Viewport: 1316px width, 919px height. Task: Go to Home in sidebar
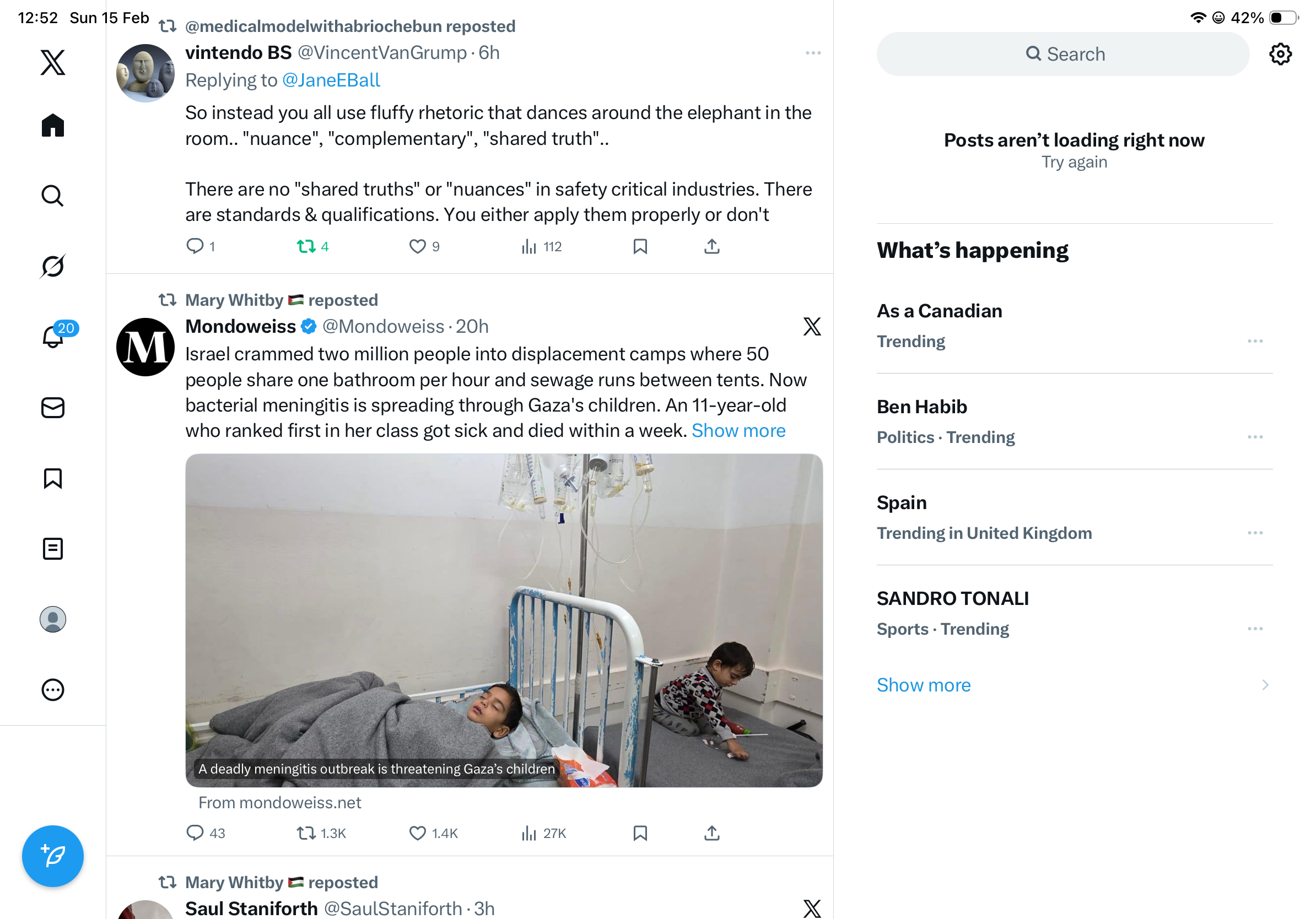pos(53,125)
